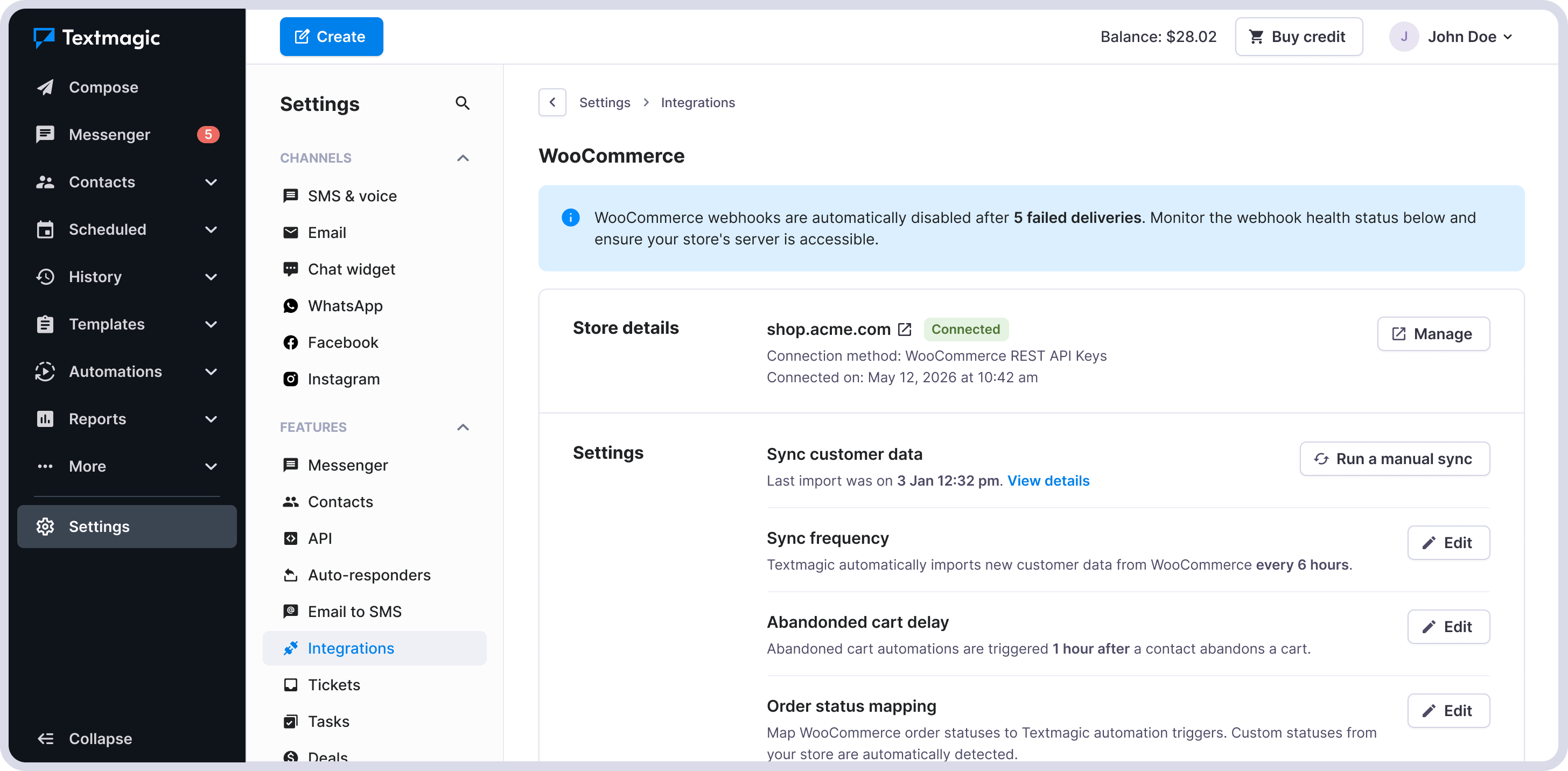
Task: Click the Integrations plug icon
Action: click(x=291, y=648)
